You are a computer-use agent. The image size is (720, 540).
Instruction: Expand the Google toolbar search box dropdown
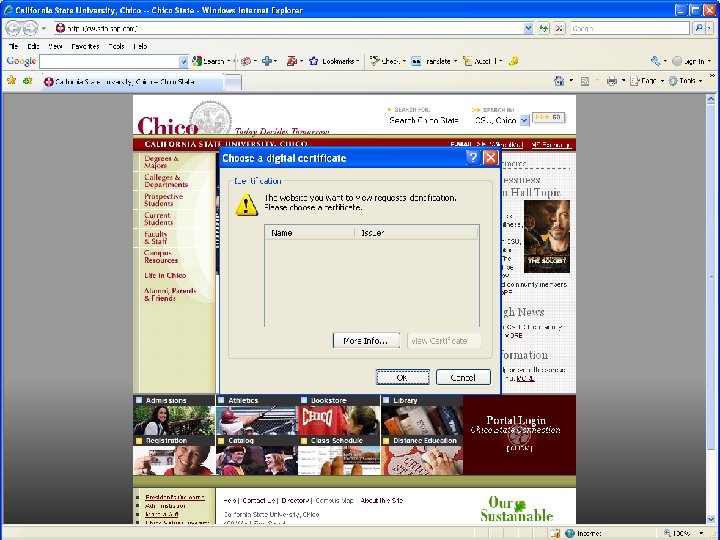click(x=183, y=62)
